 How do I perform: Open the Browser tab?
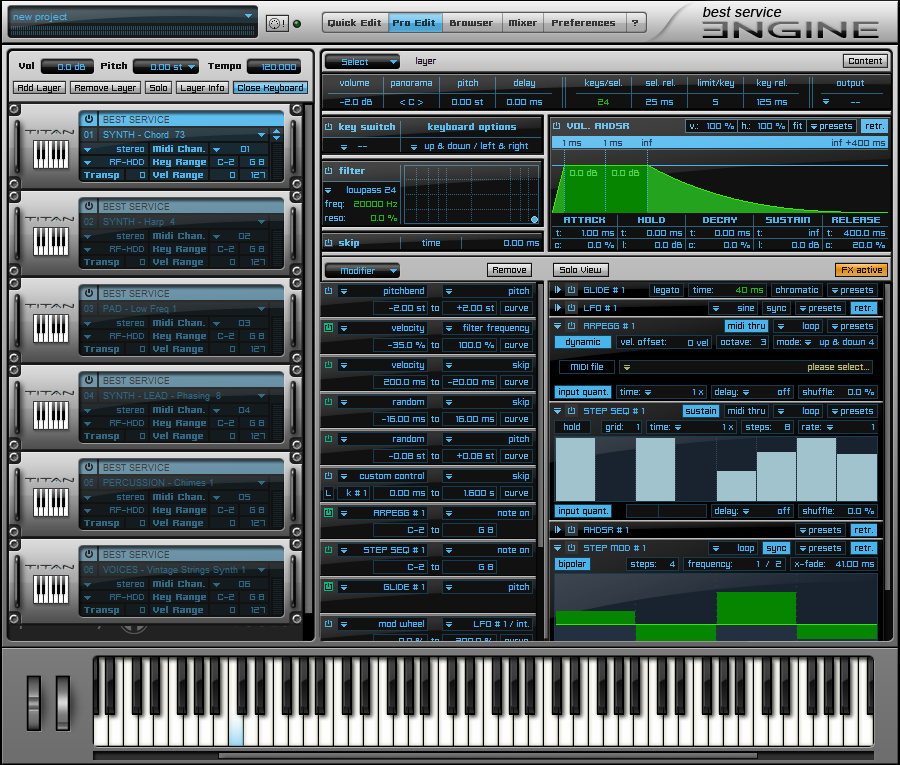(471, 23)
